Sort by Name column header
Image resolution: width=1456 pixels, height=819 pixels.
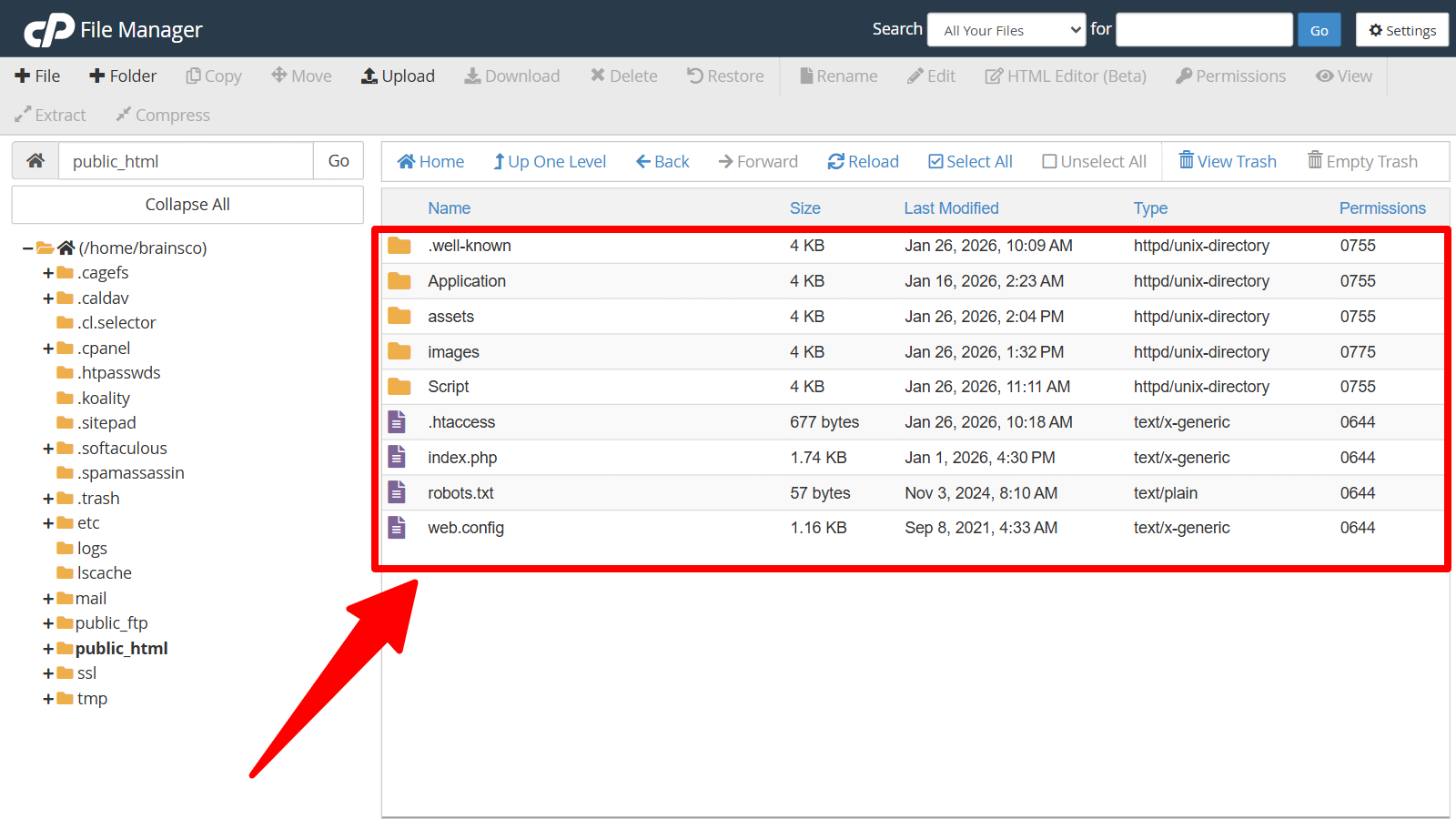(x=450, y=208)
